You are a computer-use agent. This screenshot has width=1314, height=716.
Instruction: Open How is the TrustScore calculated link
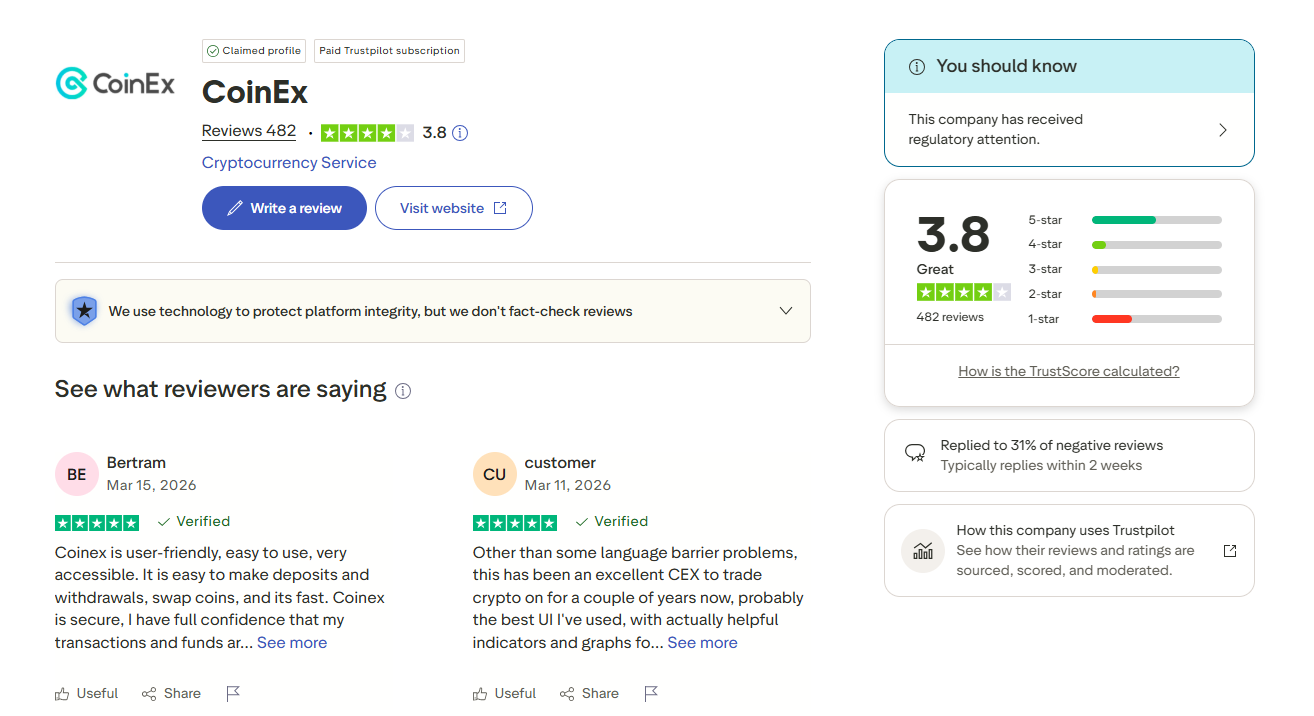tap(1069, 371)
